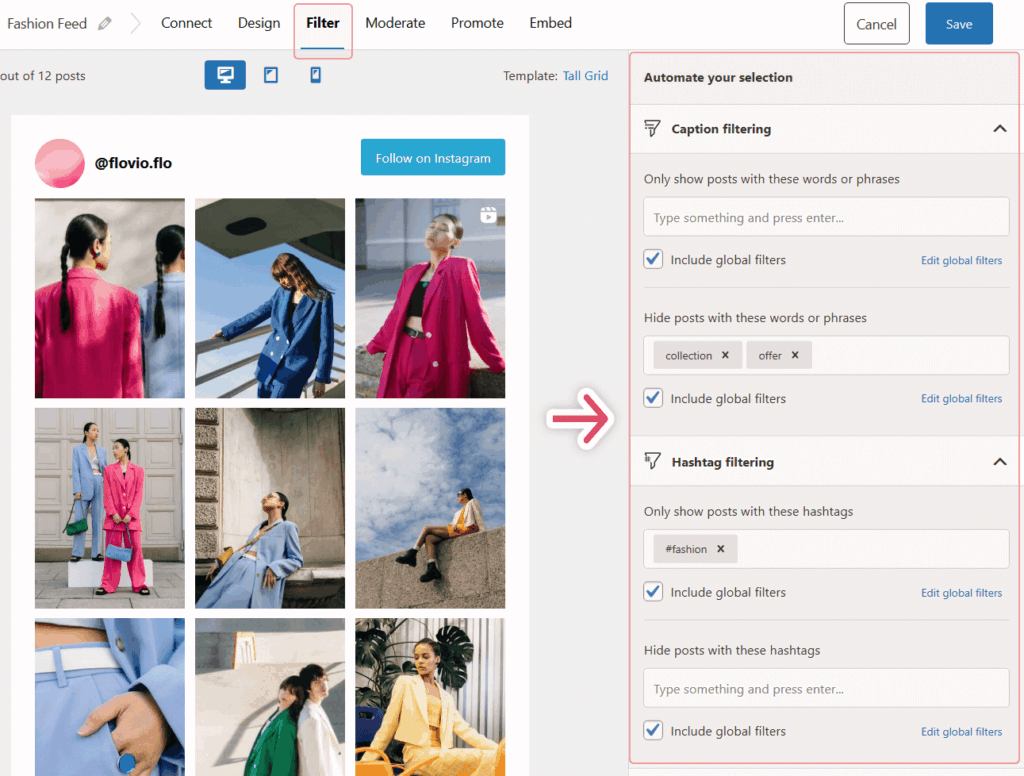This screenshot has width=1024, height=776.
Task: Focus the 'Hide posts with these hashtags' field
Action: [826, 688]
